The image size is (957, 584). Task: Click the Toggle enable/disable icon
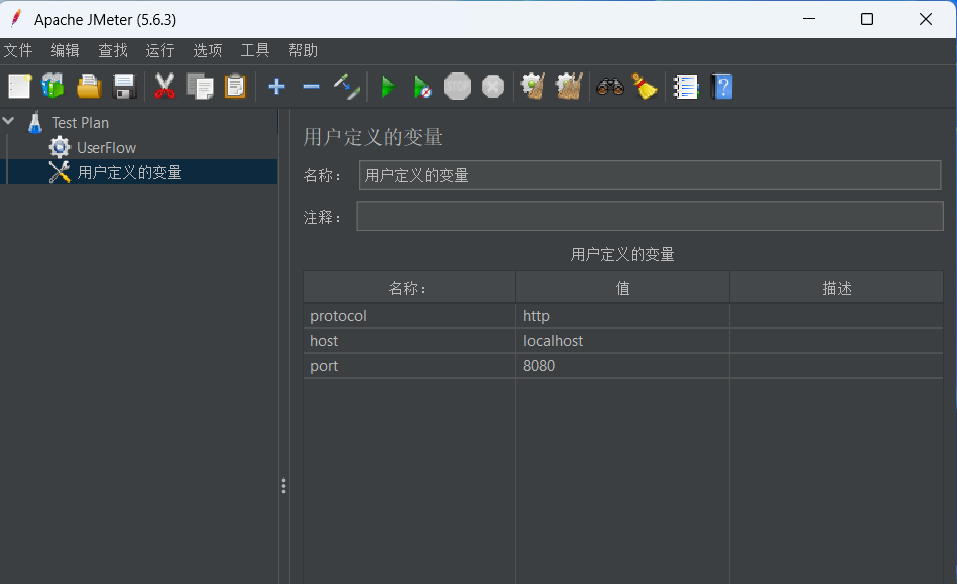point(347,87)
